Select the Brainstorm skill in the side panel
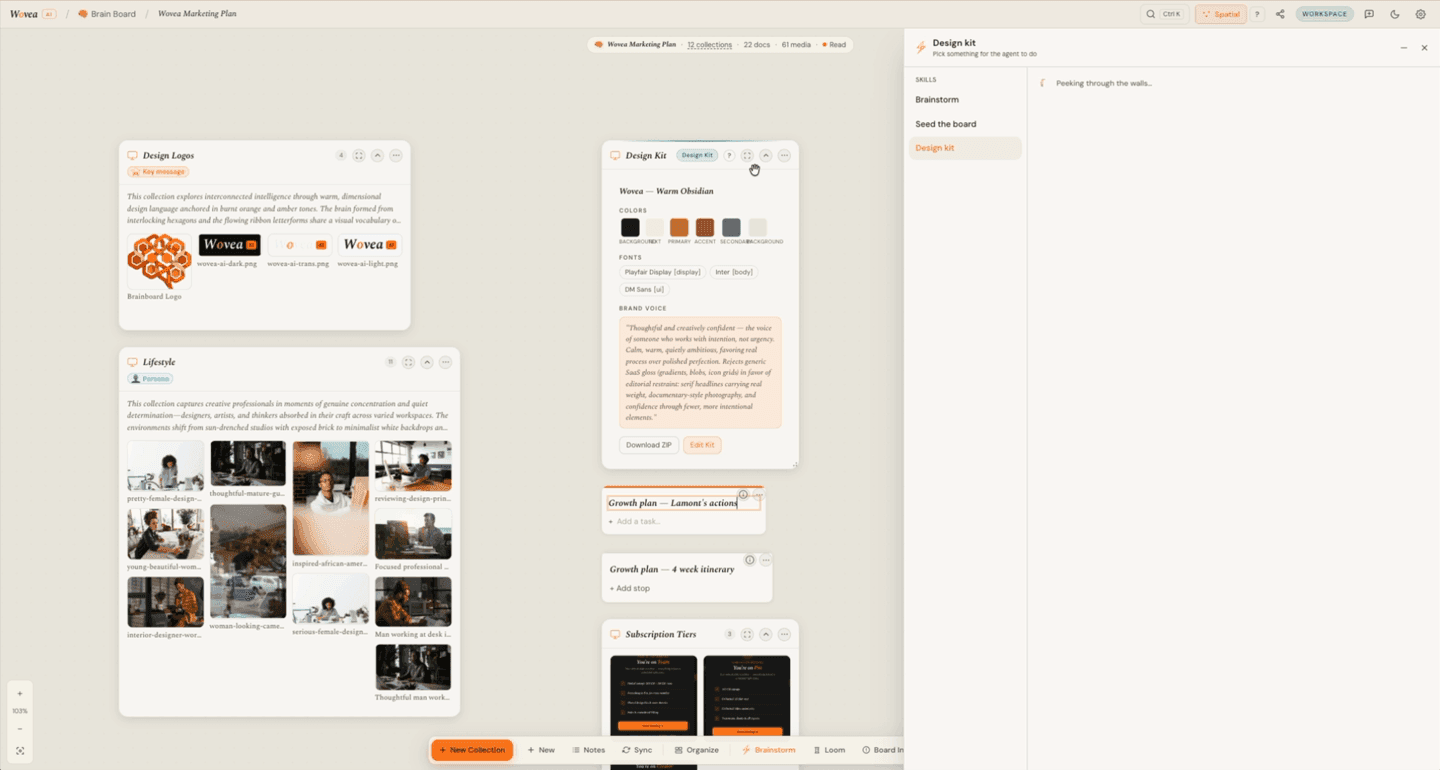Viewport: 1440px width, 770px height. click(x=965, y=100)
